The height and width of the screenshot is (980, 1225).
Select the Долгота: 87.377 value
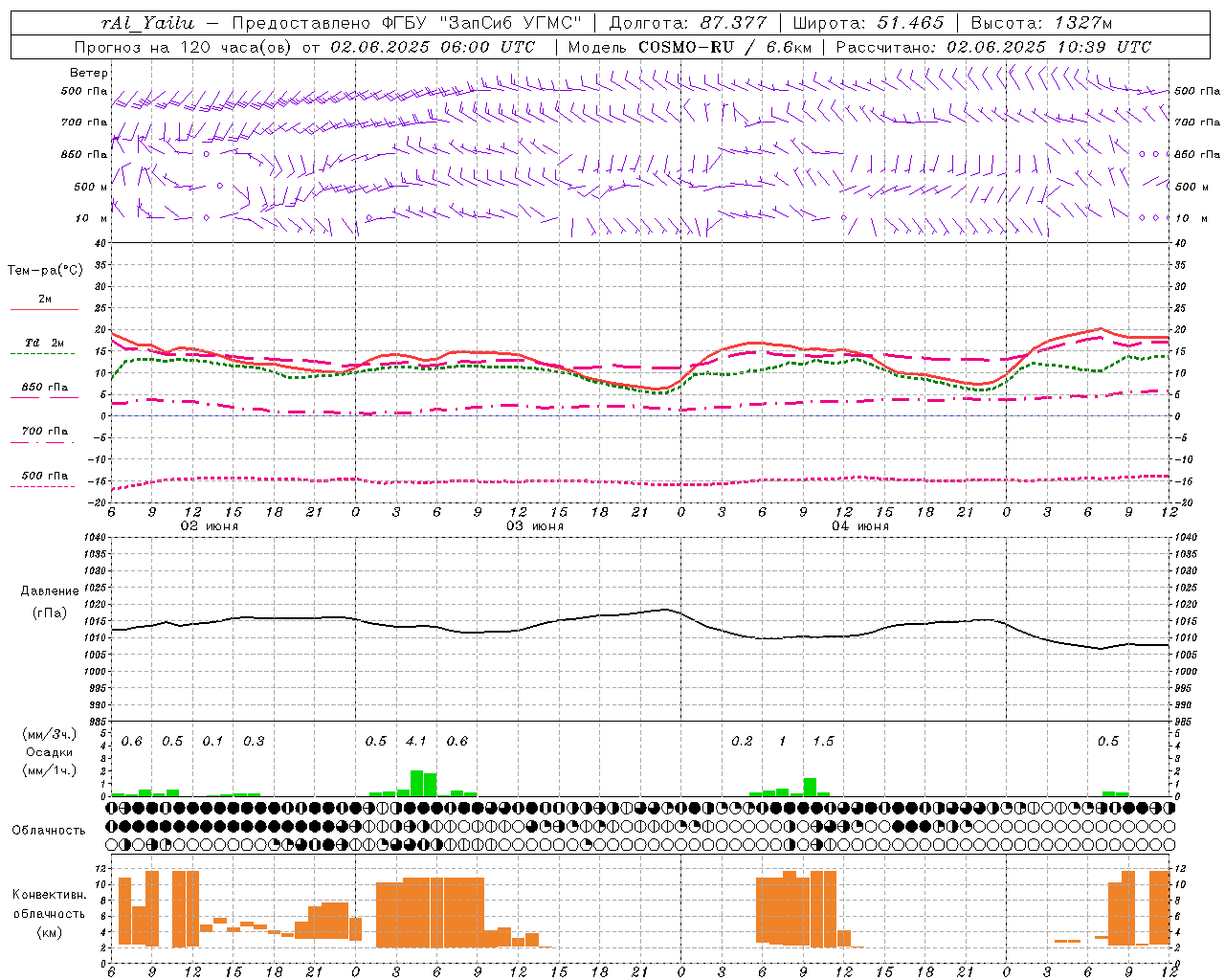(687, 23)
